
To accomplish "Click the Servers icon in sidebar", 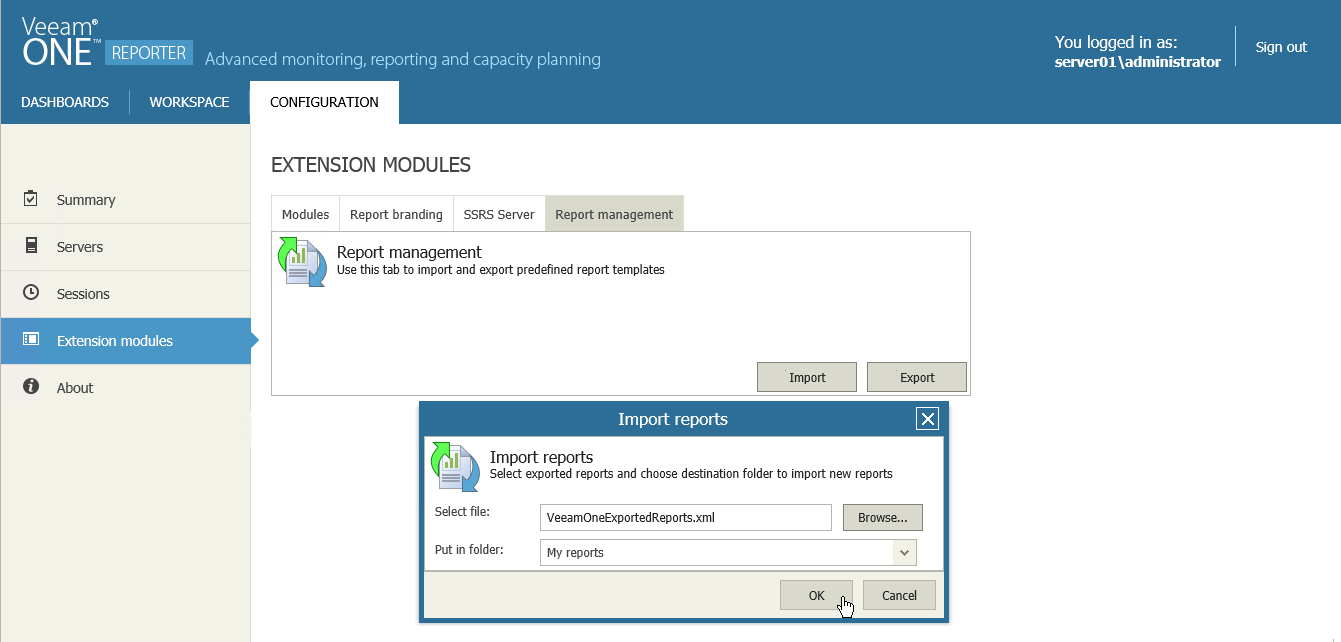I will 31,246.
